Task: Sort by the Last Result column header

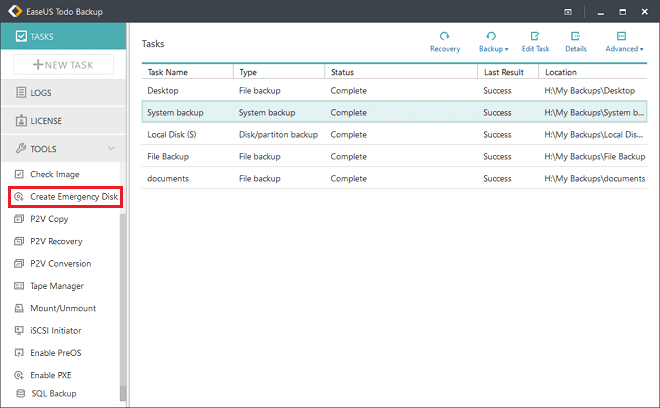Action: (x=508, y=72)
